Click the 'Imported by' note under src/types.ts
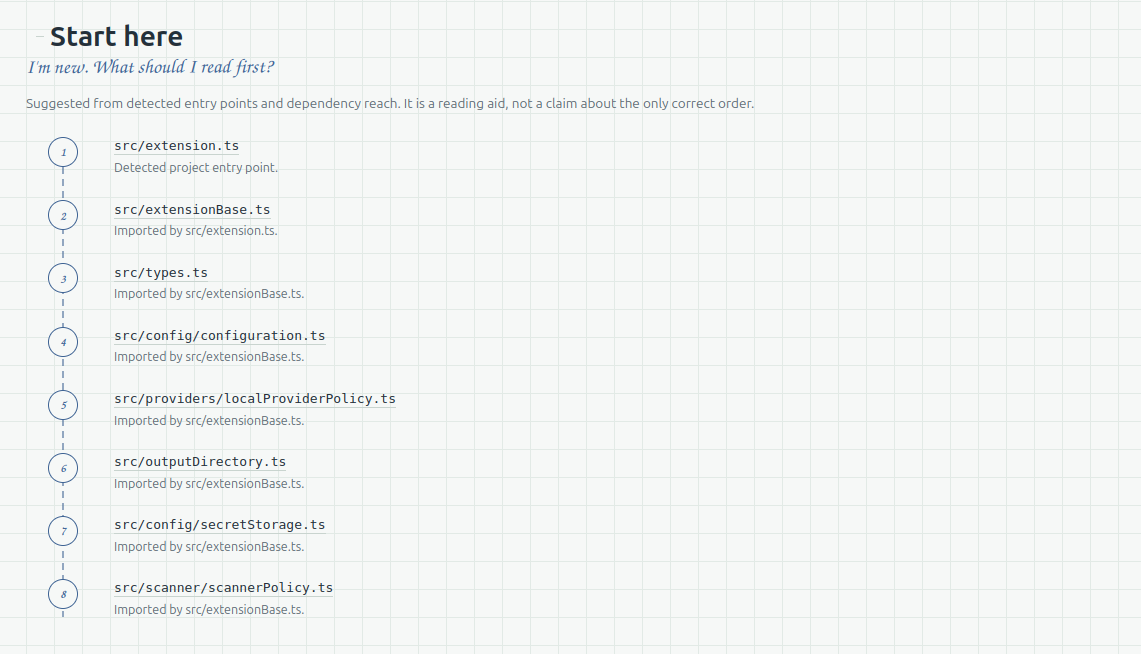The width and height of the screenshot is (1141, 654). [x=209, y=294]
